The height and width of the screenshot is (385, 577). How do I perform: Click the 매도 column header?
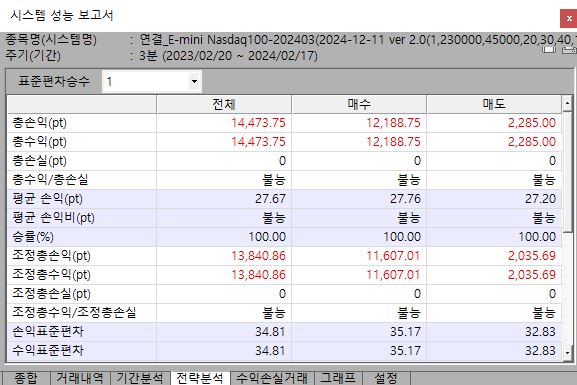click(x=494, y=104)
